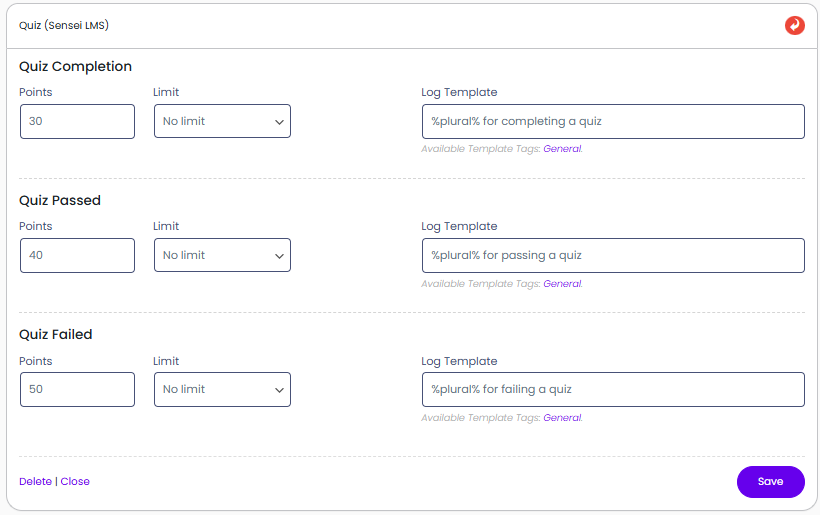Click the Delete link
The image size is (820, 515).
click(35, 481)
